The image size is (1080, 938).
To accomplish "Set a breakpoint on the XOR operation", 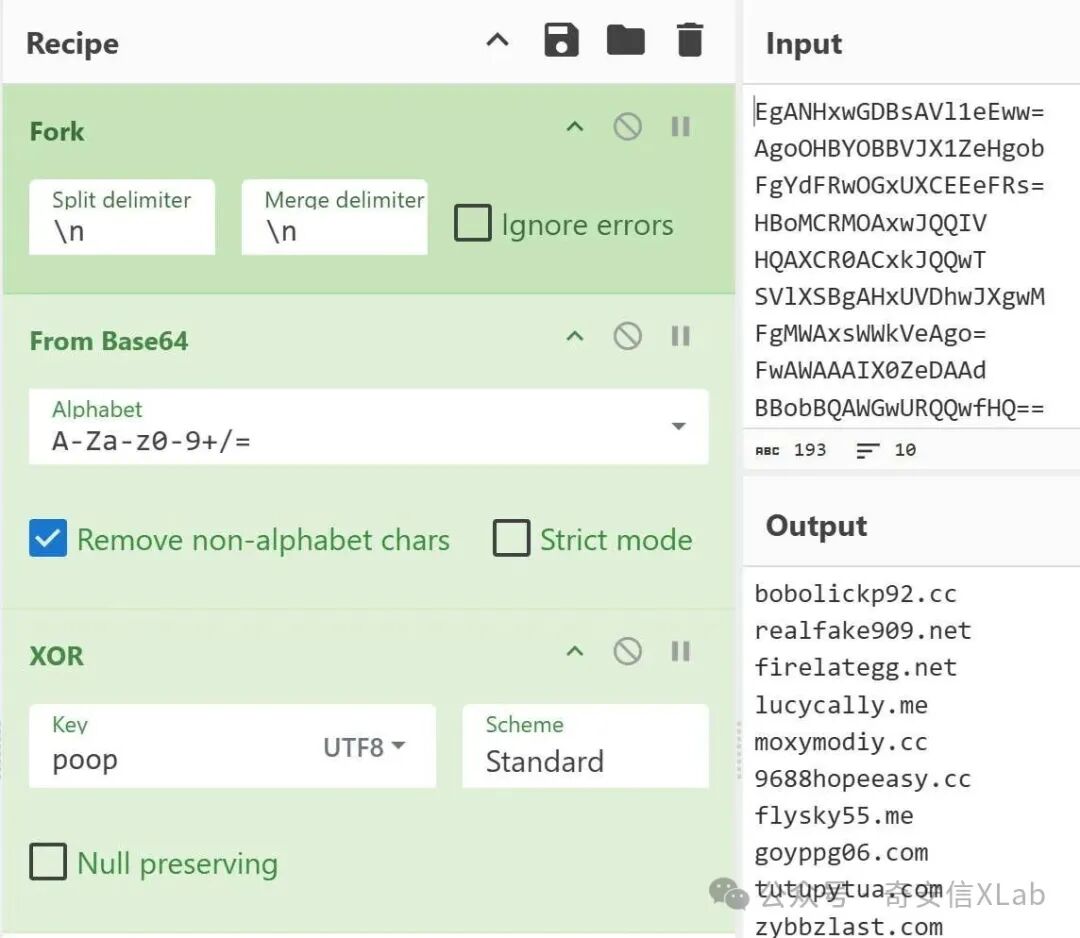I will point(681,652).
